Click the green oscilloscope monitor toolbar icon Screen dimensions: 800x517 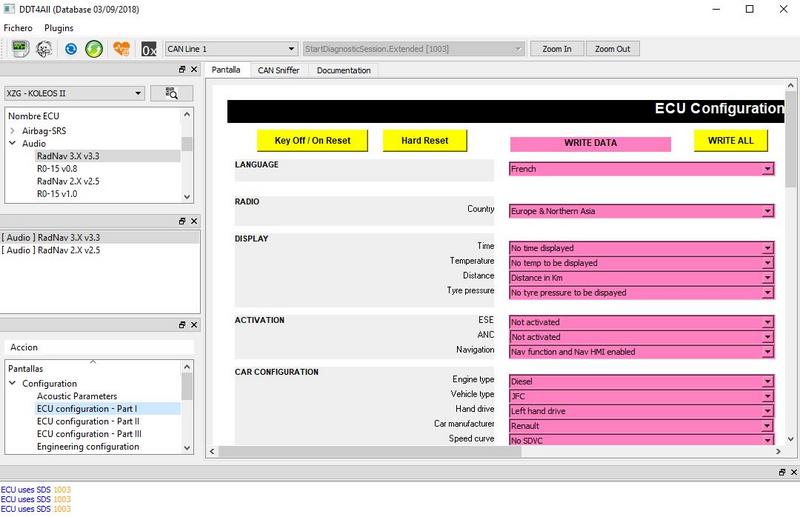20,48
